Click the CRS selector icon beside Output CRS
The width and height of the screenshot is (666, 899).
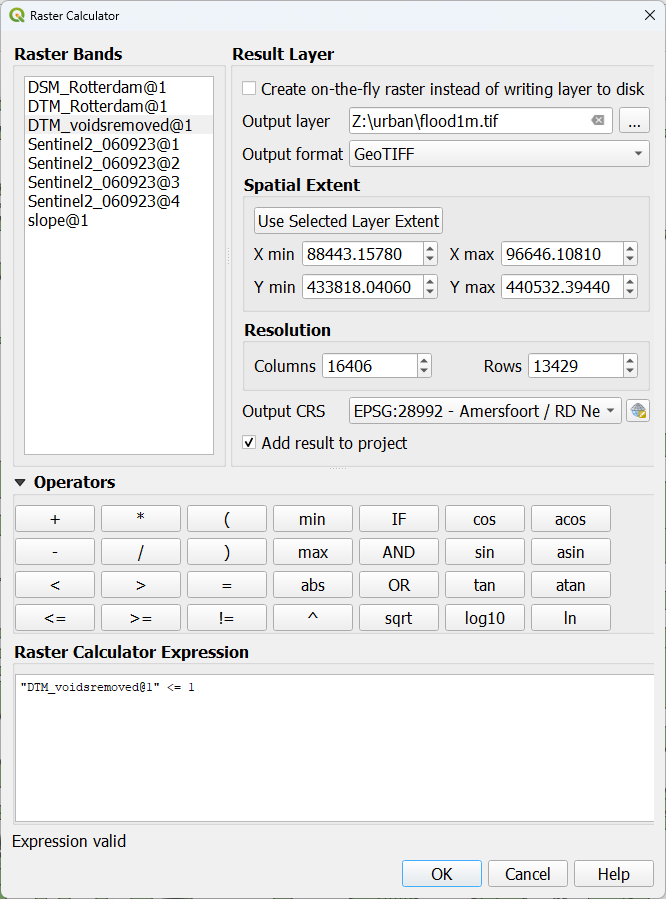pyautogui.click(x=637, y=411)
